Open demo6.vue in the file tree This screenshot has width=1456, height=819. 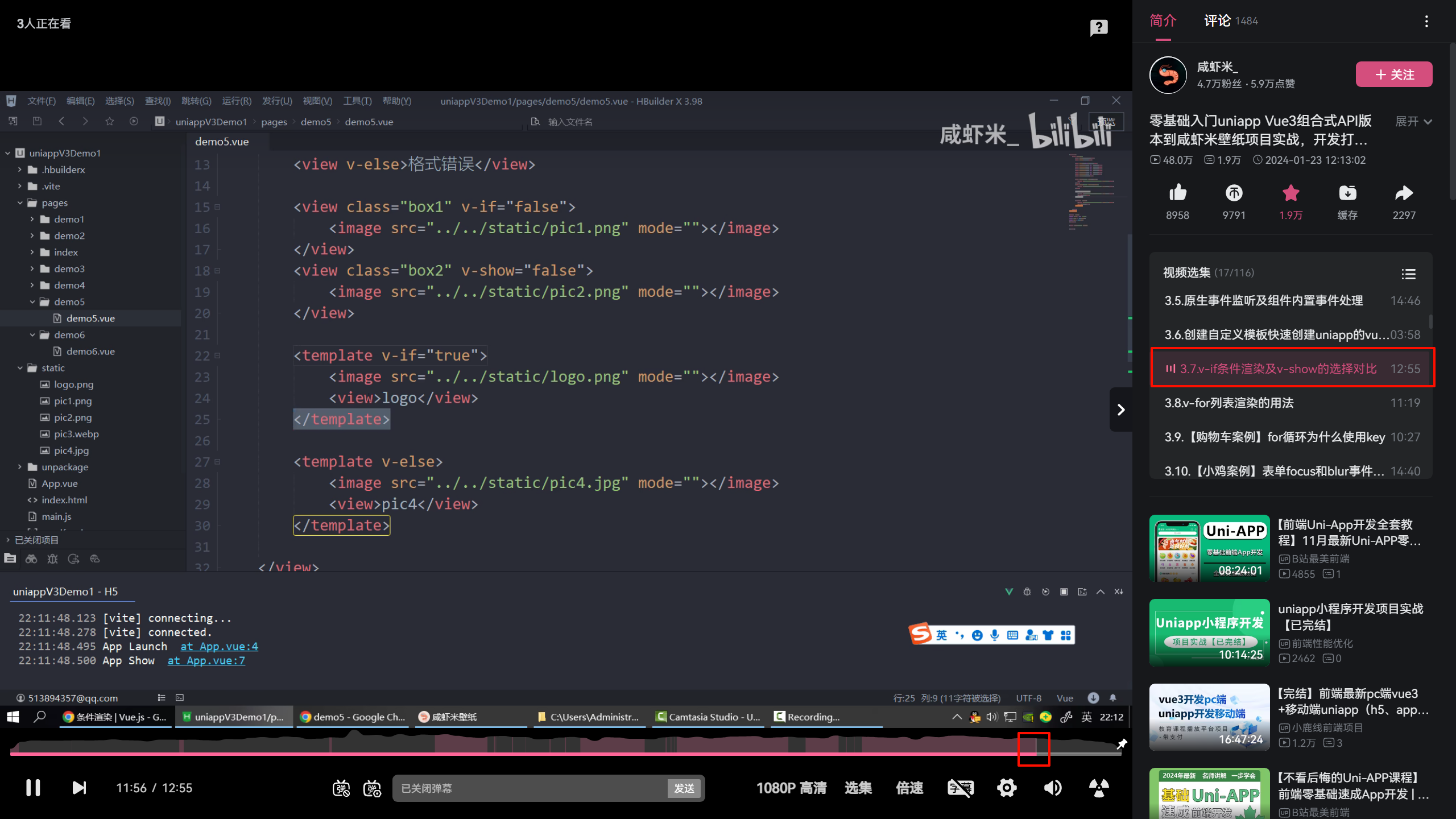(90, 351)
